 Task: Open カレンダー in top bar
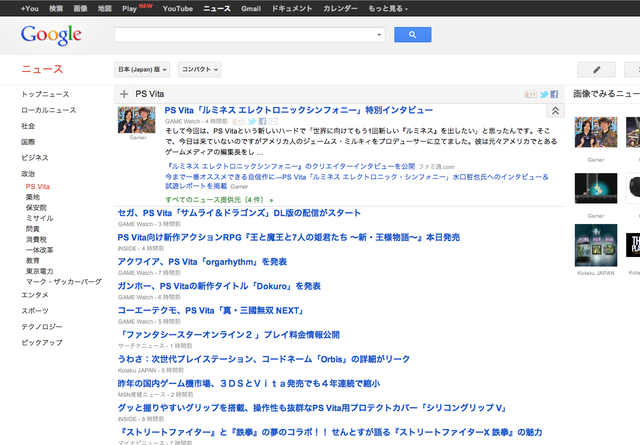[x=340, y=8]
